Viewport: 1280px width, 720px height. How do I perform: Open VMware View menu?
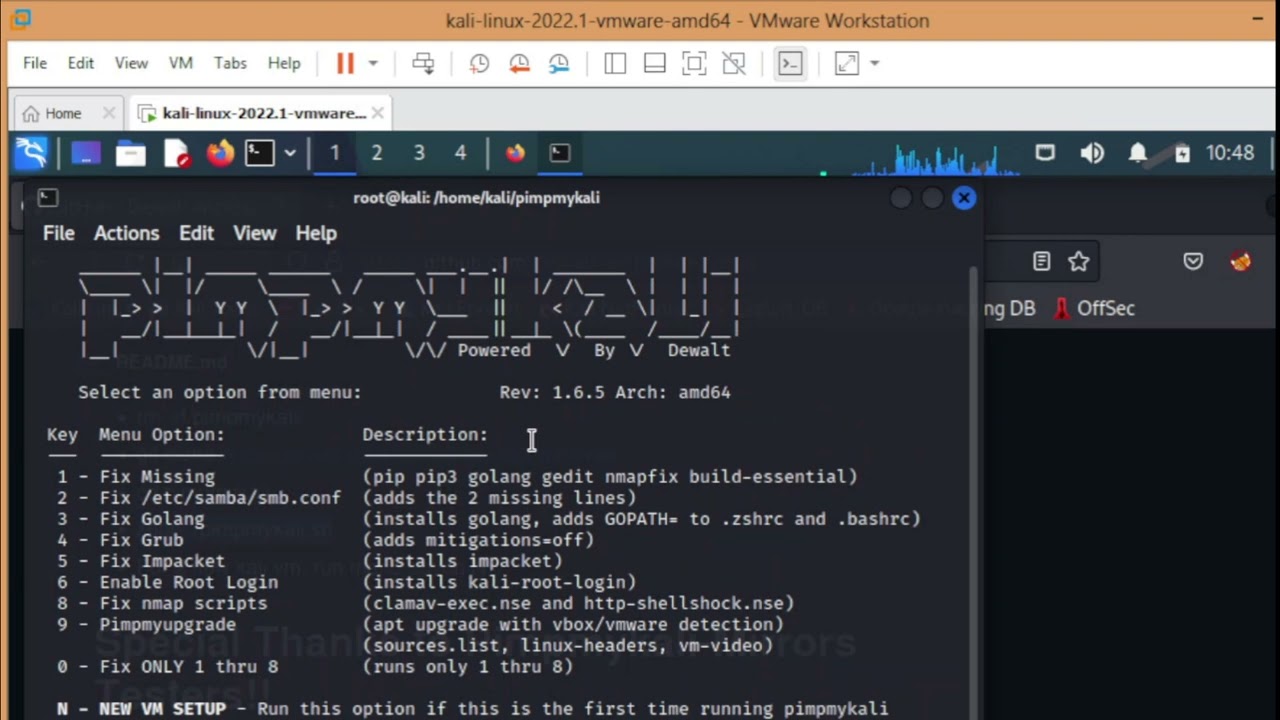tap(131, 63)
